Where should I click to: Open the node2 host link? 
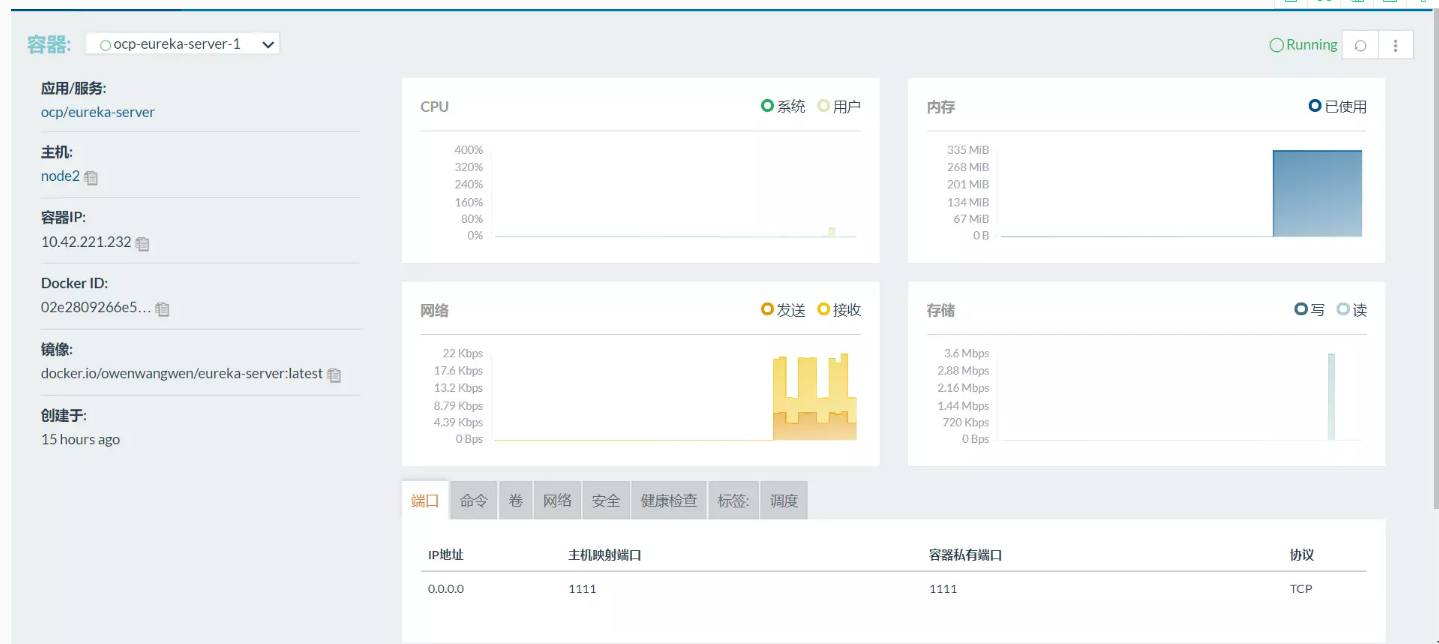pos(60,176)
